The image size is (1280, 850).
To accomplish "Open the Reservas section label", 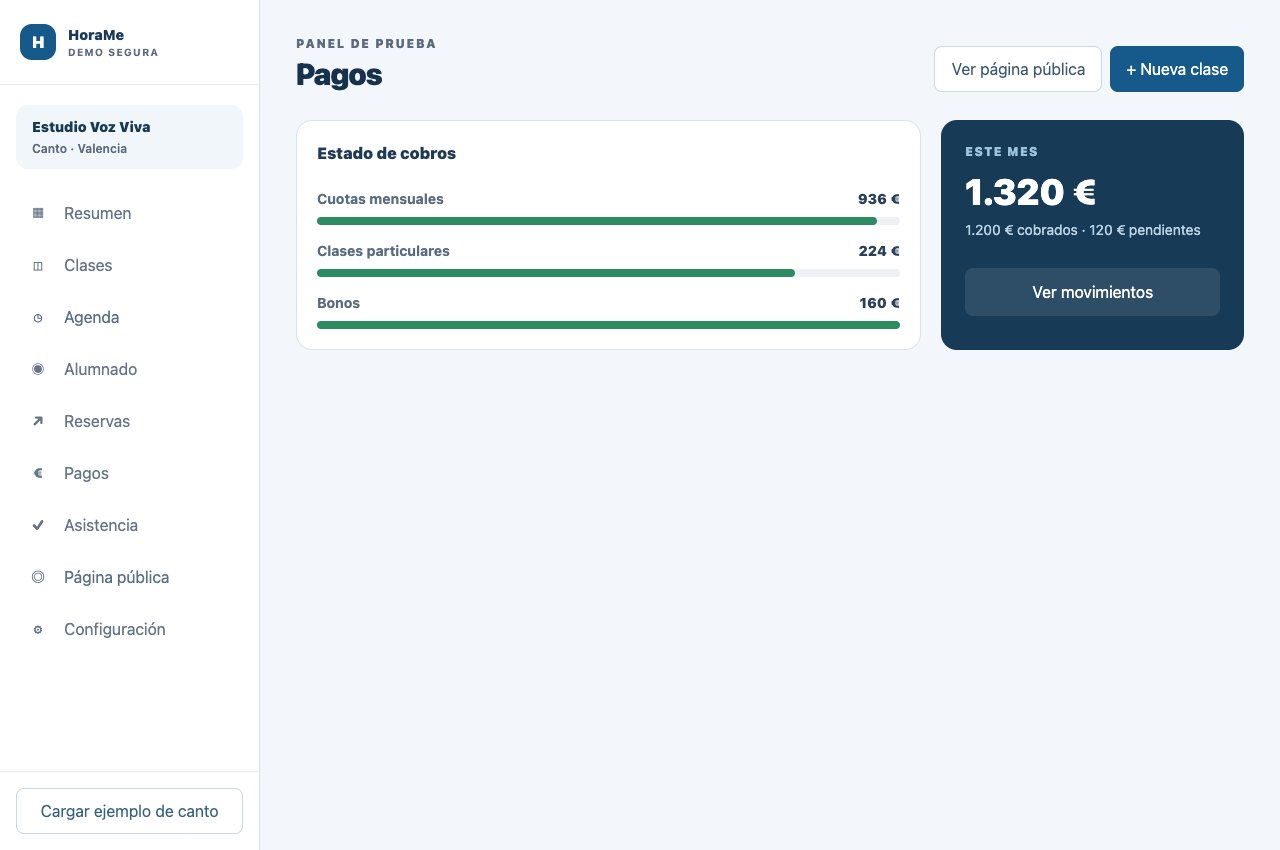I will [x=97, y=421].
